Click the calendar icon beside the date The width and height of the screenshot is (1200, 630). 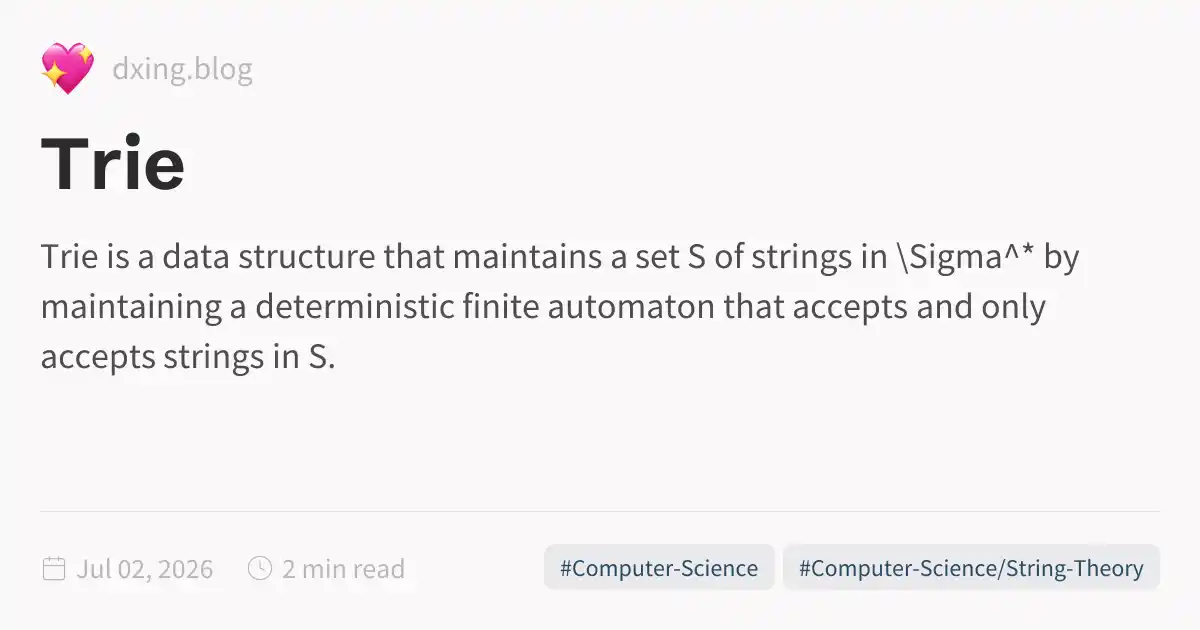[53, 569]
